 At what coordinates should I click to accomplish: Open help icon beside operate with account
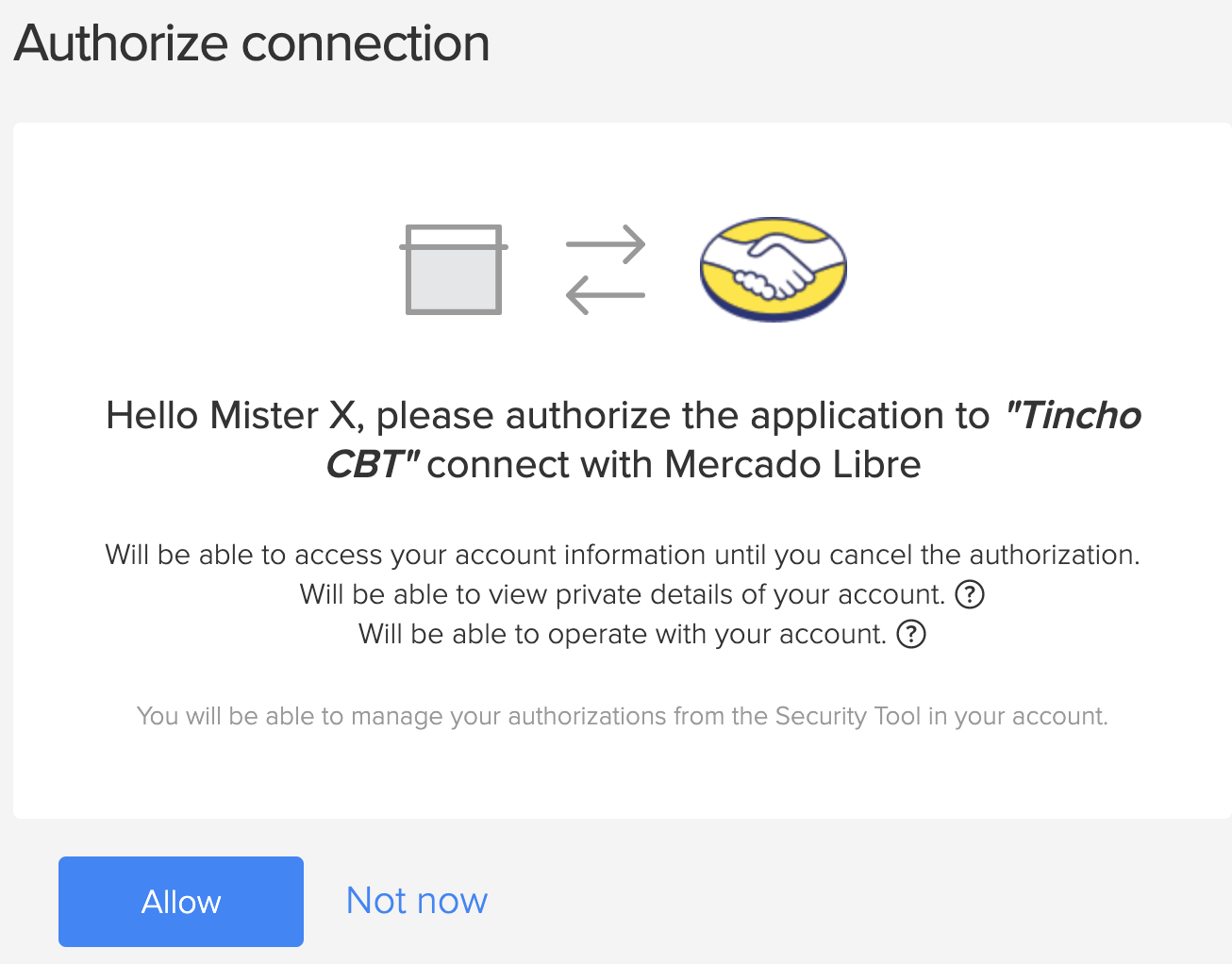tap(911, 634)
